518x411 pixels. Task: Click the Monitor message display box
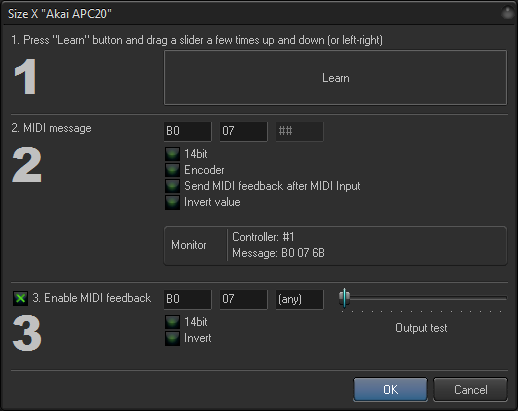335,246
